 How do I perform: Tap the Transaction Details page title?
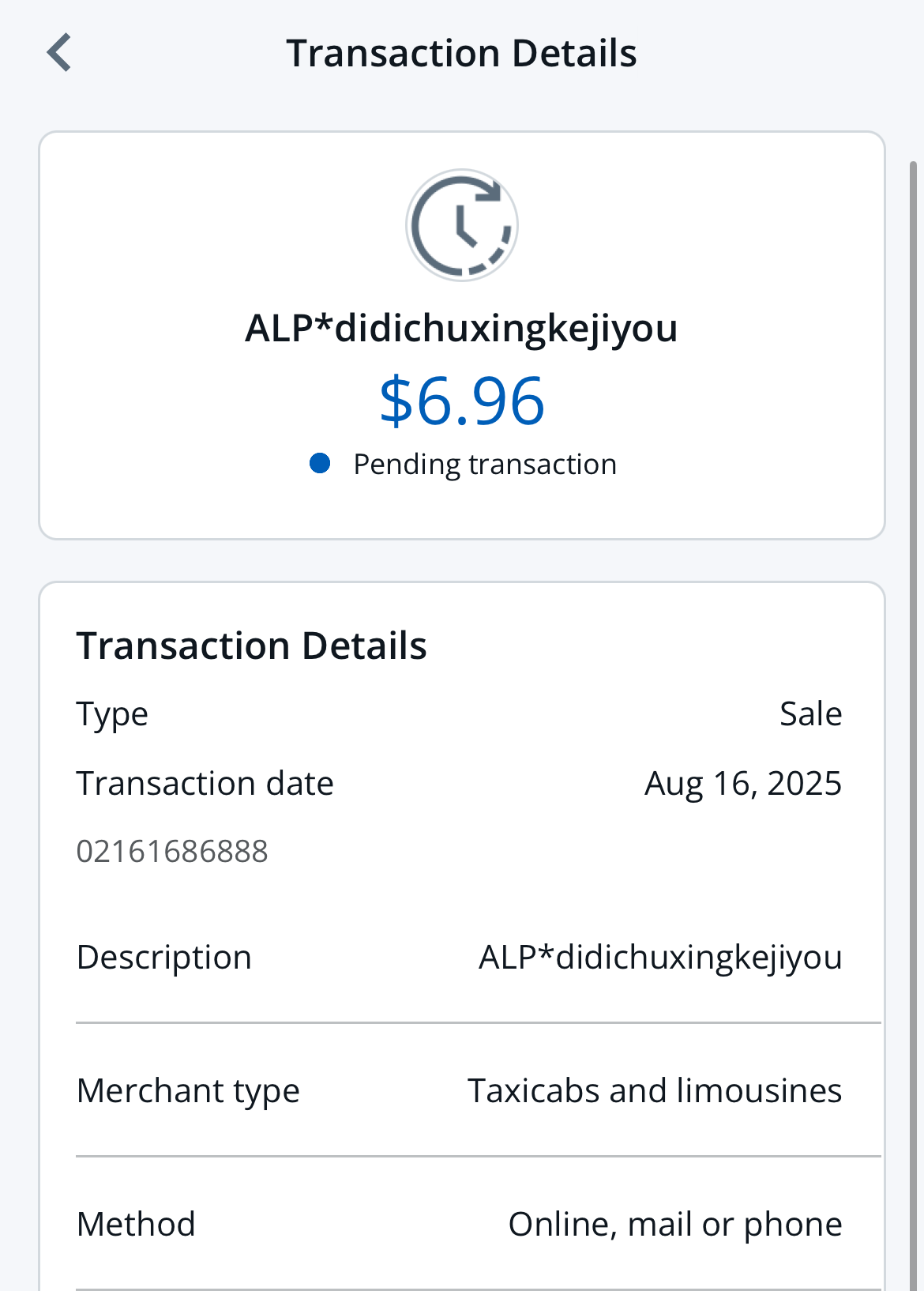pos(462,54)
